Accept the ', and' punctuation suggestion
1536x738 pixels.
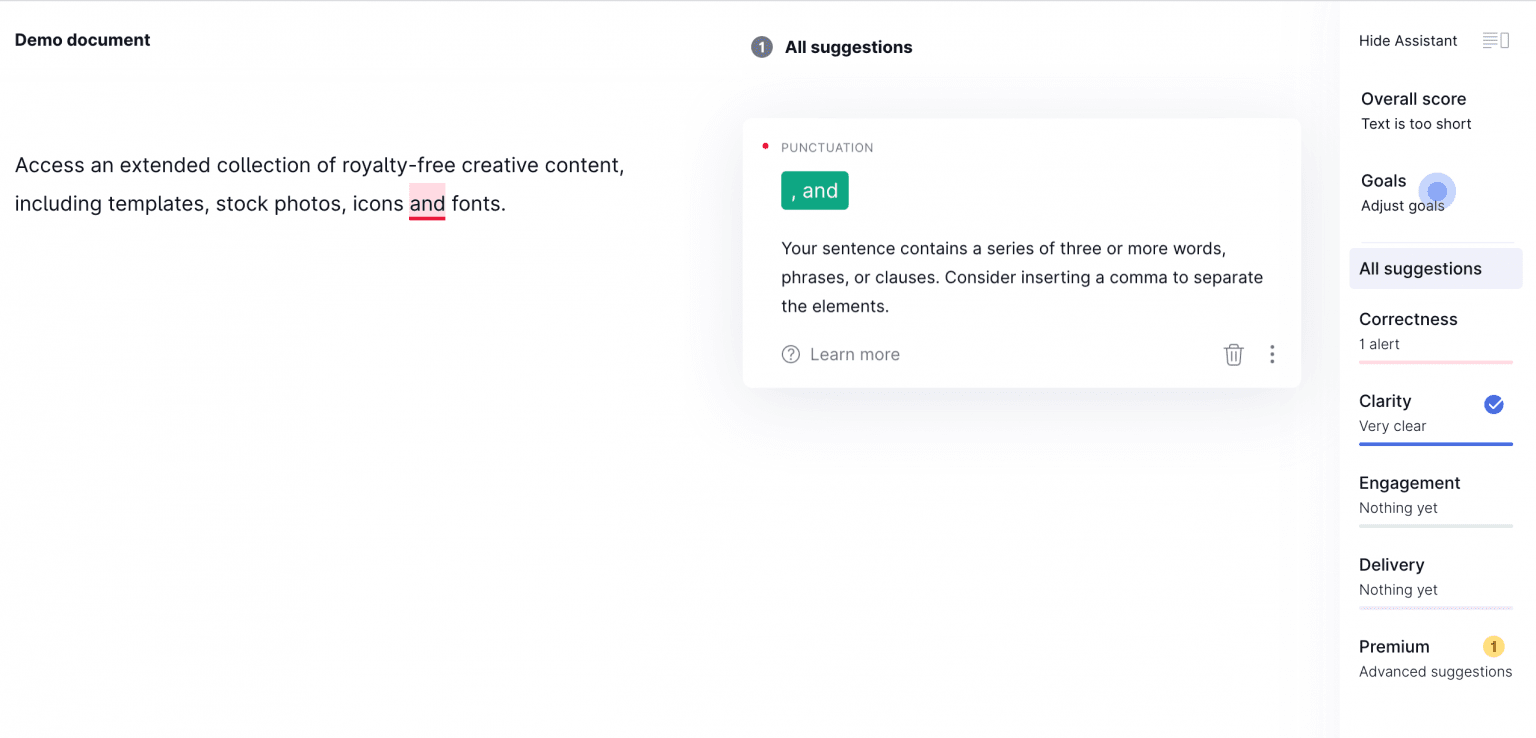(814, 190)
